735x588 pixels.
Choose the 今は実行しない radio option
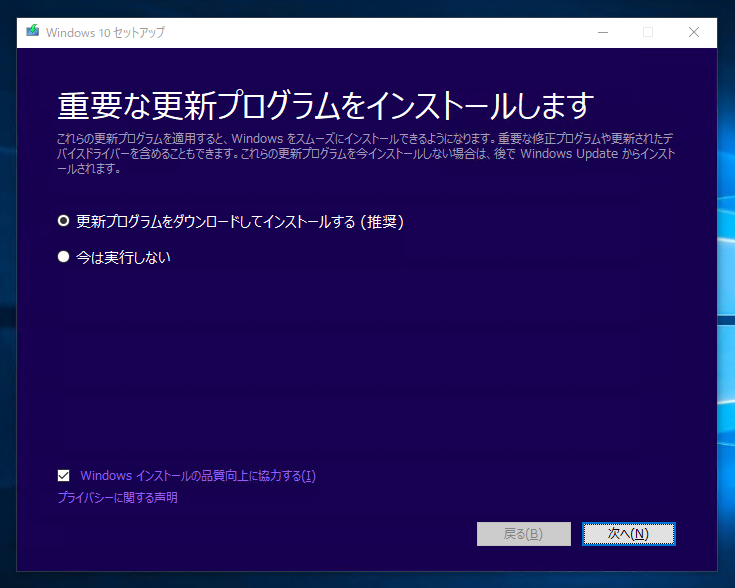[x=63, y=256]
